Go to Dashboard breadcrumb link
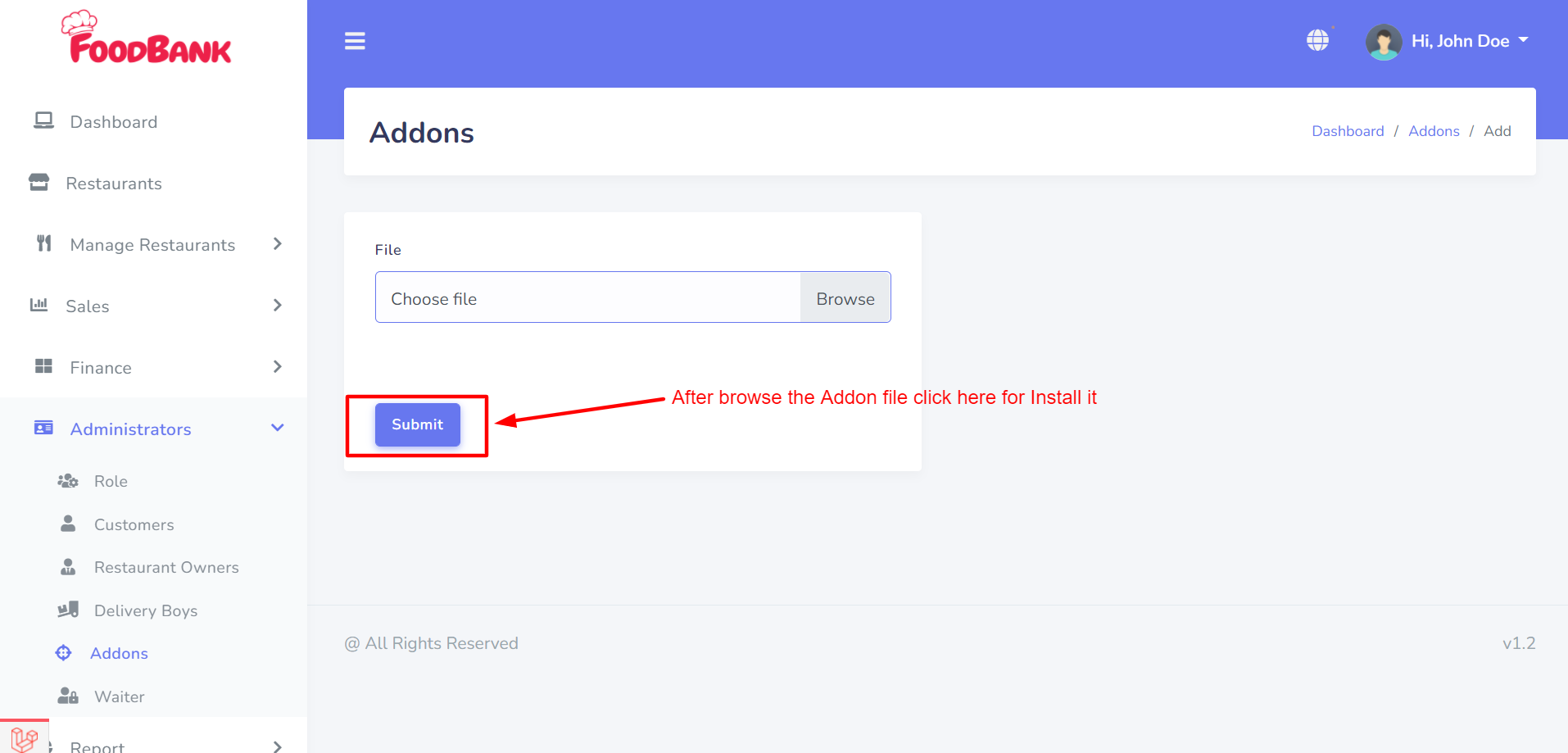 point(1348,131)
